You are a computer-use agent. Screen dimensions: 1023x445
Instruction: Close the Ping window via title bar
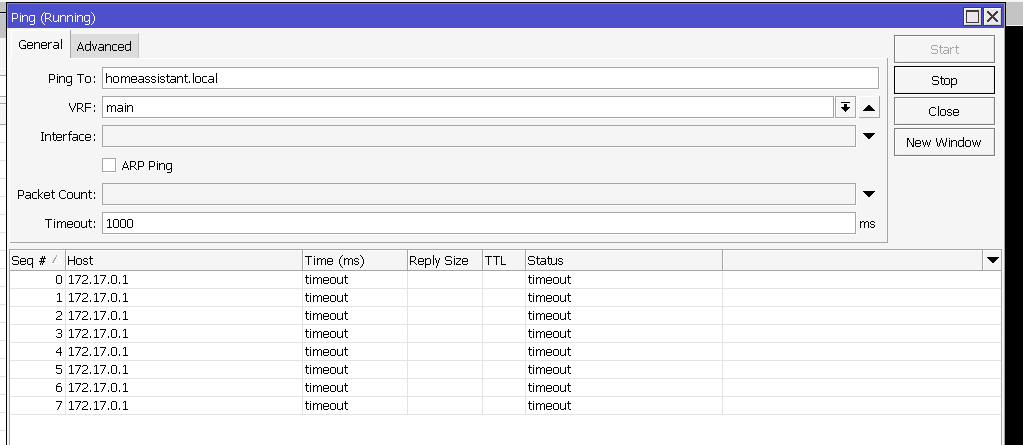pyautogui.click(x=991, y=17)
